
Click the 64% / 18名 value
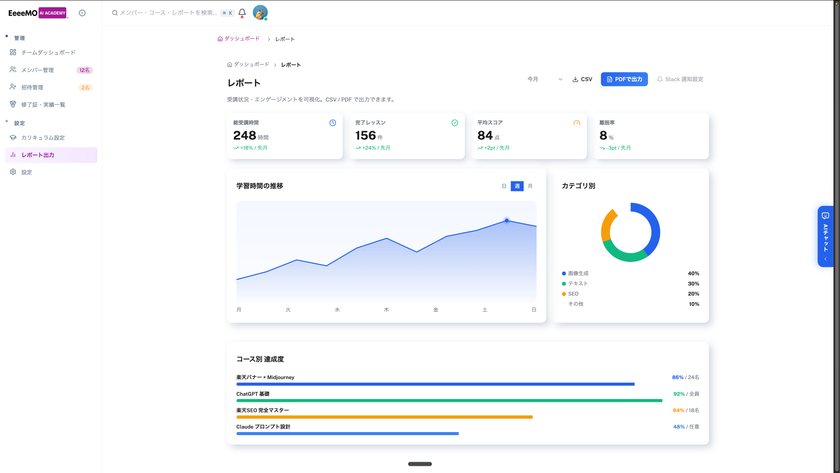click(686, 410)
